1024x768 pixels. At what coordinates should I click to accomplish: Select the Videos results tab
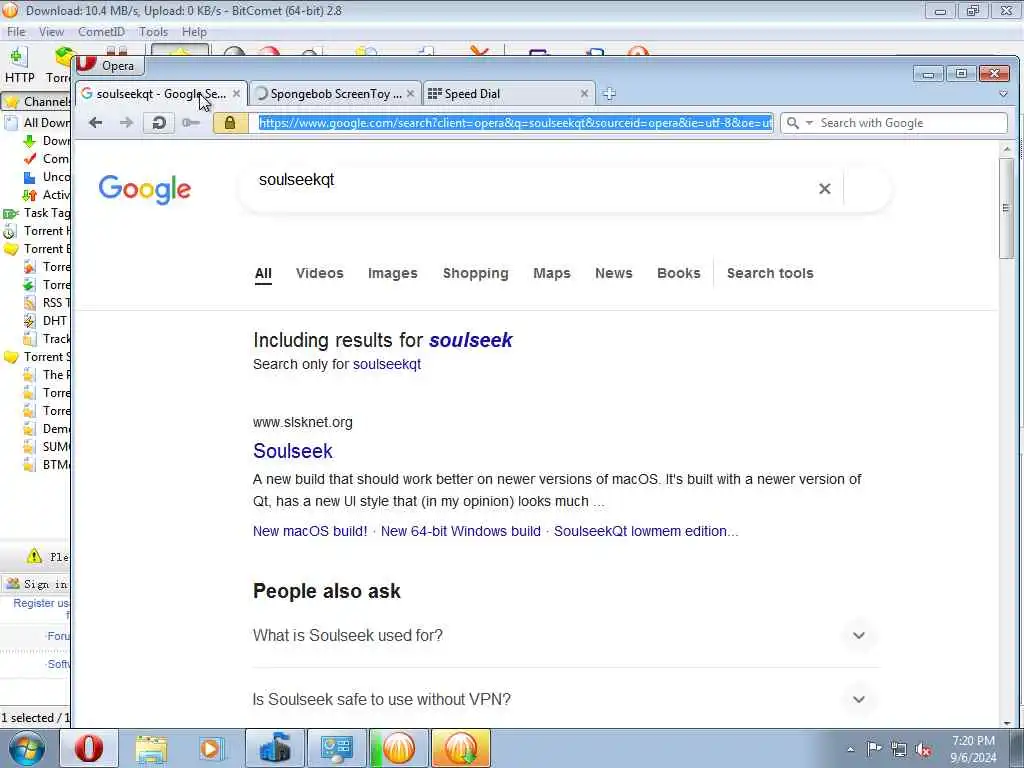(x=319, y=273)
